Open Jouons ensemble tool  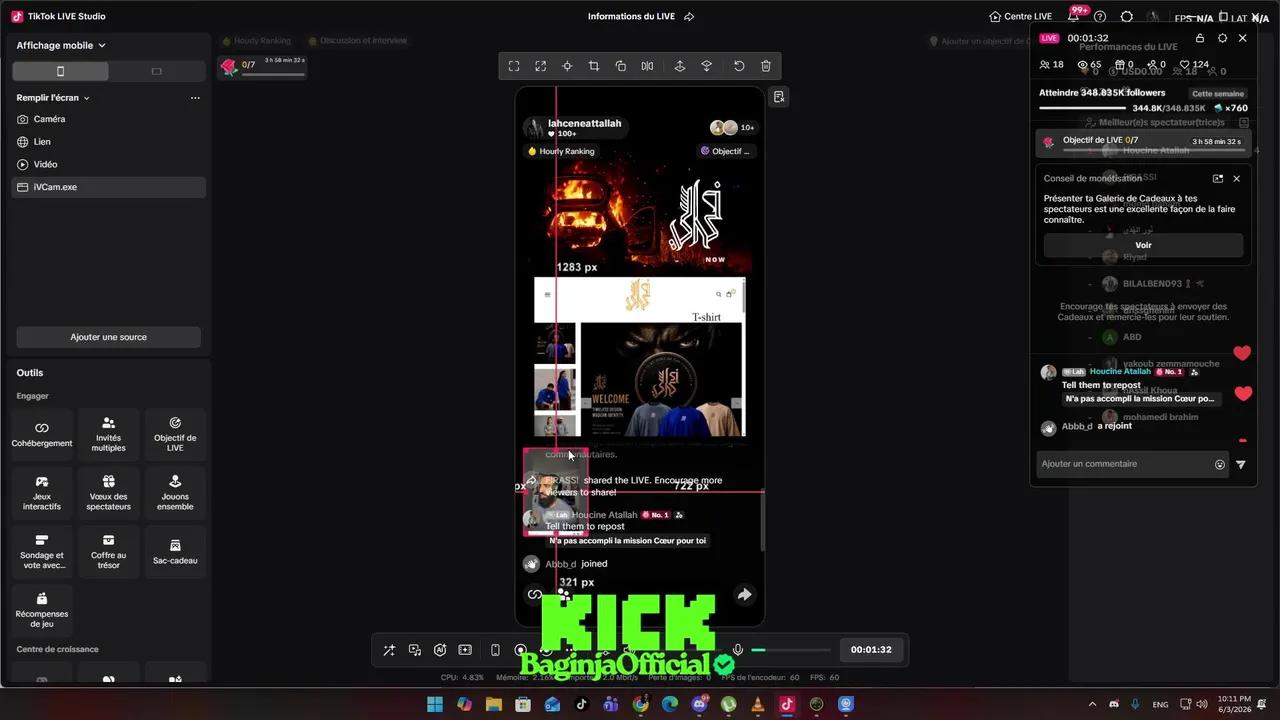175,493
